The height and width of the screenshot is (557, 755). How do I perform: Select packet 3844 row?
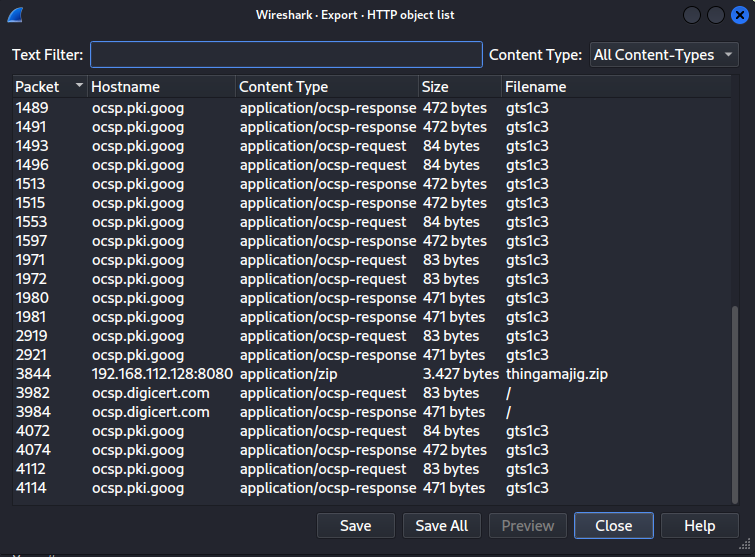tap(372, 374)
